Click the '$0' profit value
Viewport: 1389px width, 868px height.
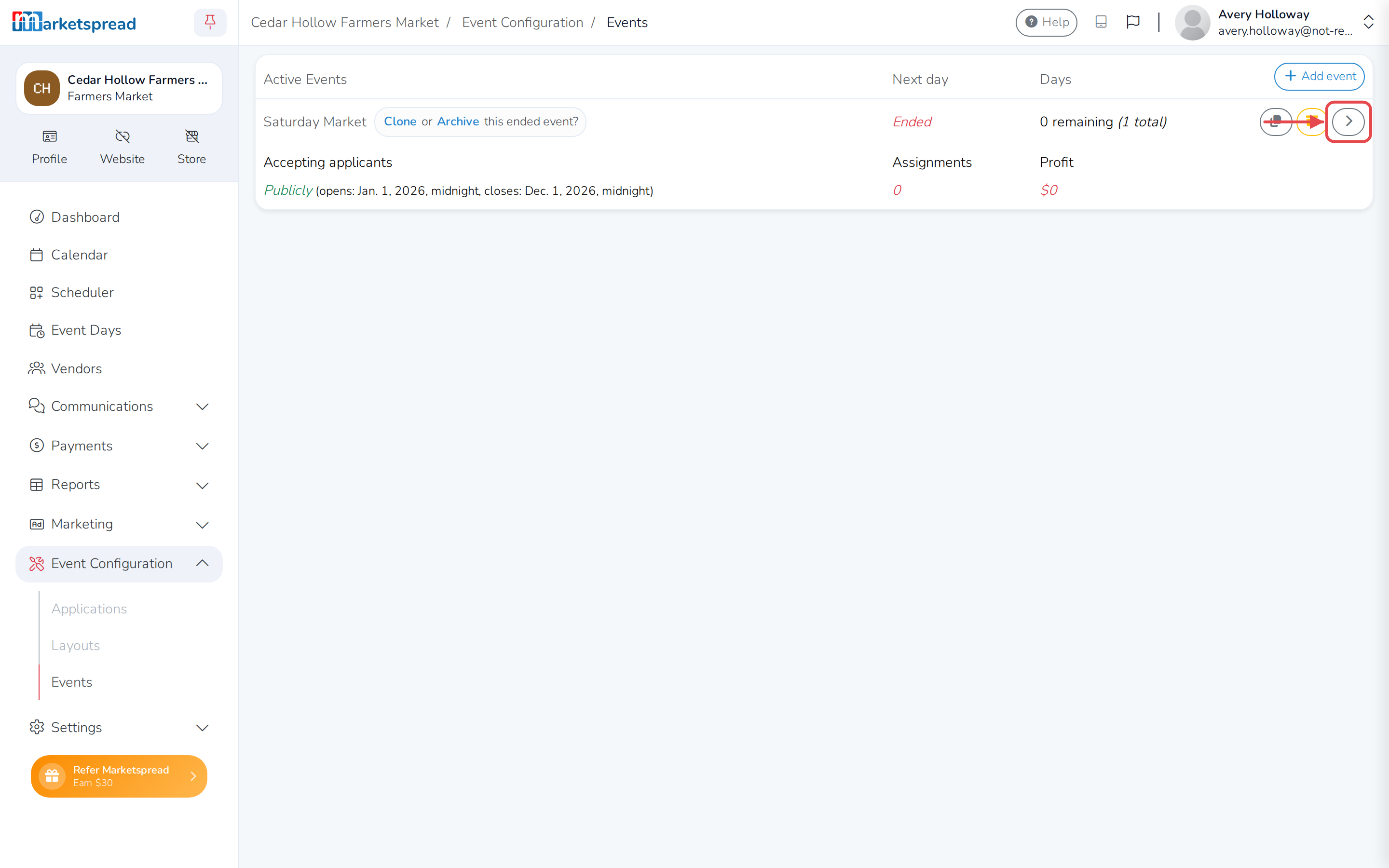tap(1049, 190)
